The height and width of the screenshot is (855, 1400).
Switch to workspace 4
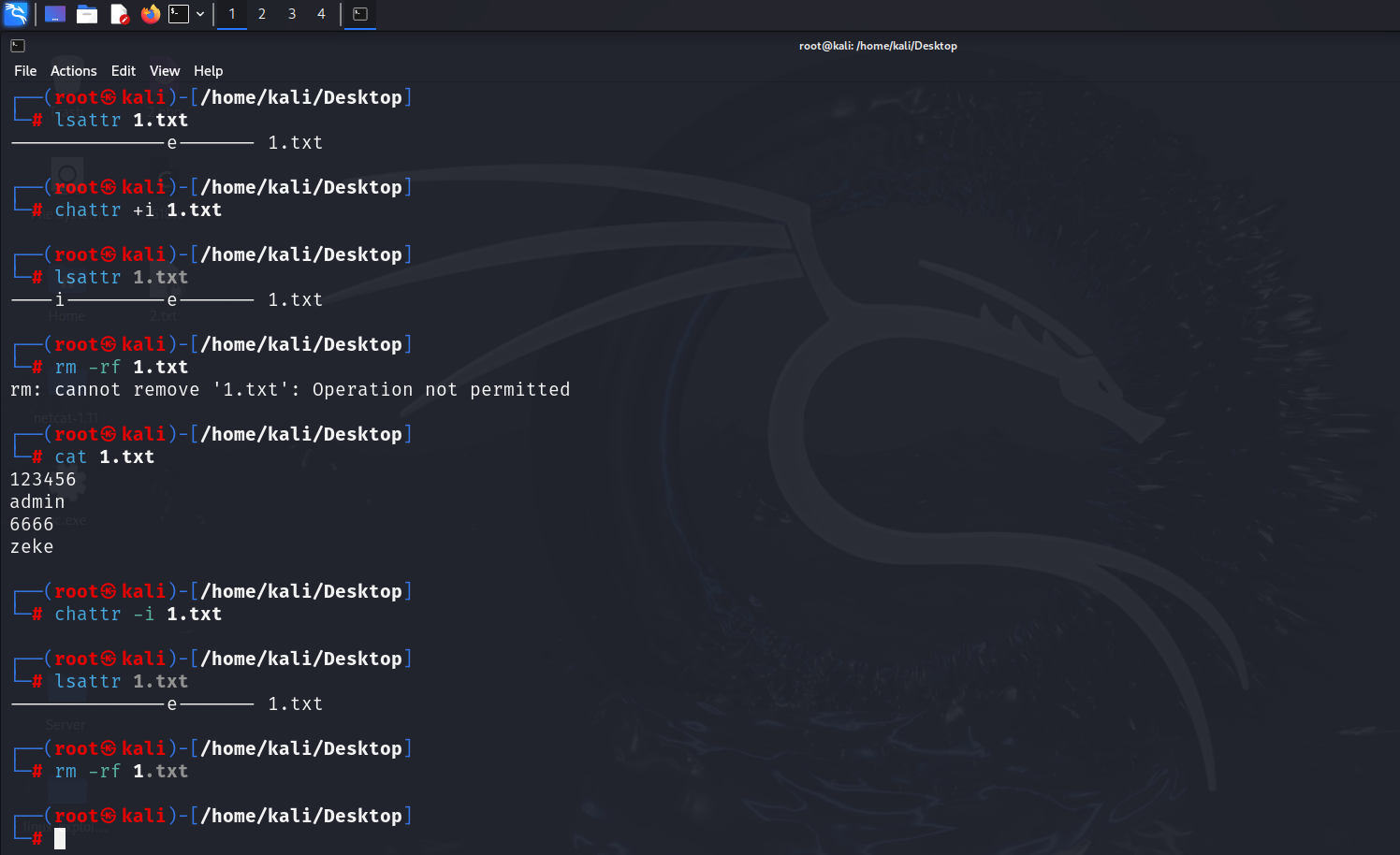tap(321, 14)
